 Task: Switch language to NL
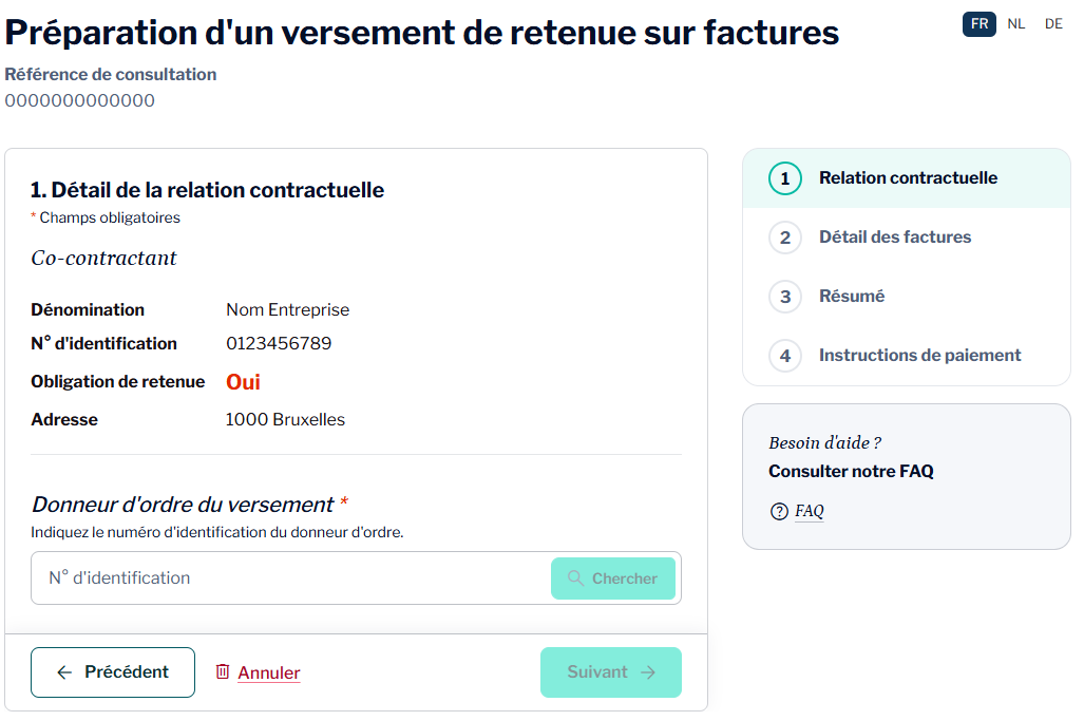(x=1016, y=24)
